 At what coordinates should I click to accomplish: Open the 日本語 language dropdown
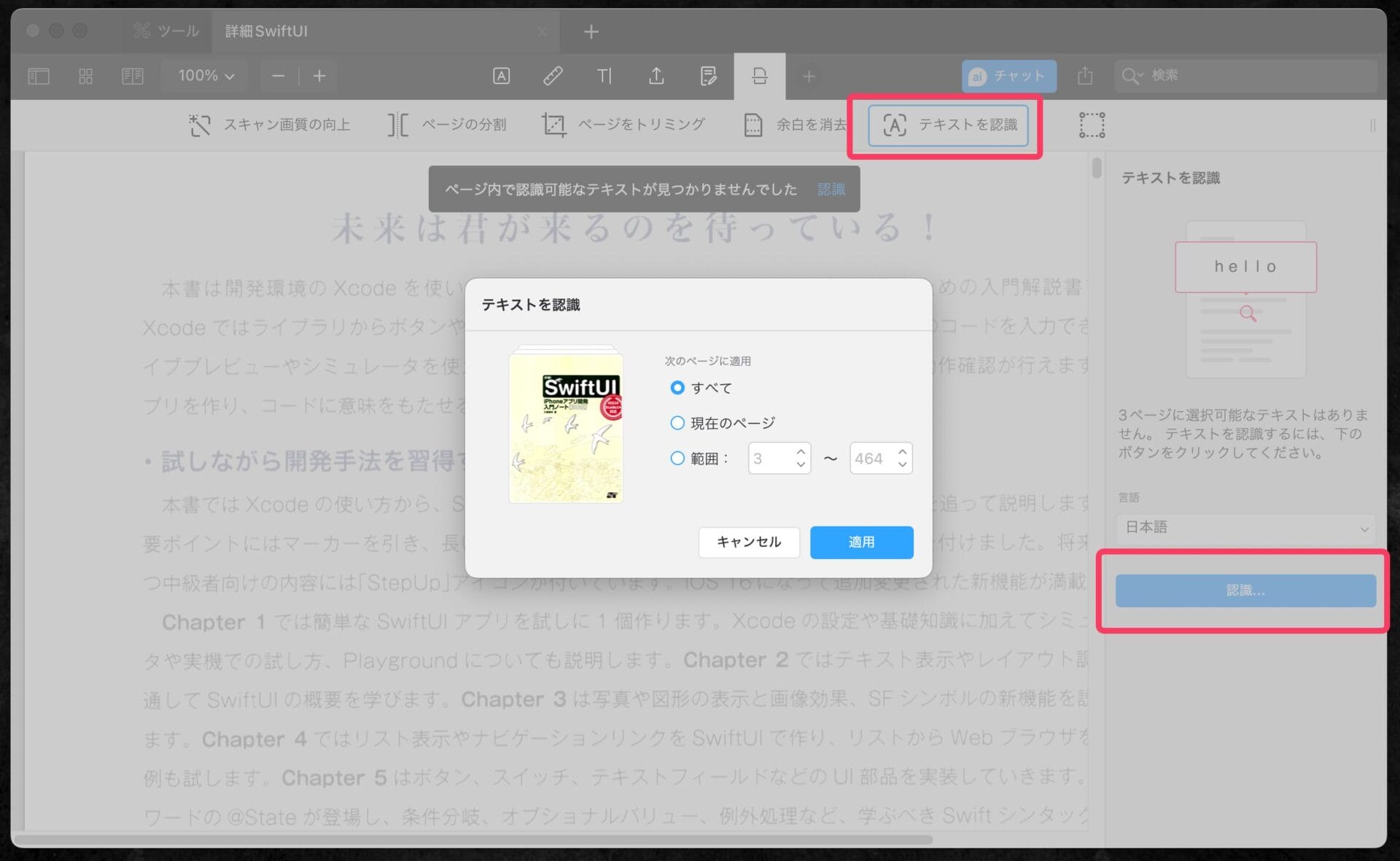tap(1245, 527)
